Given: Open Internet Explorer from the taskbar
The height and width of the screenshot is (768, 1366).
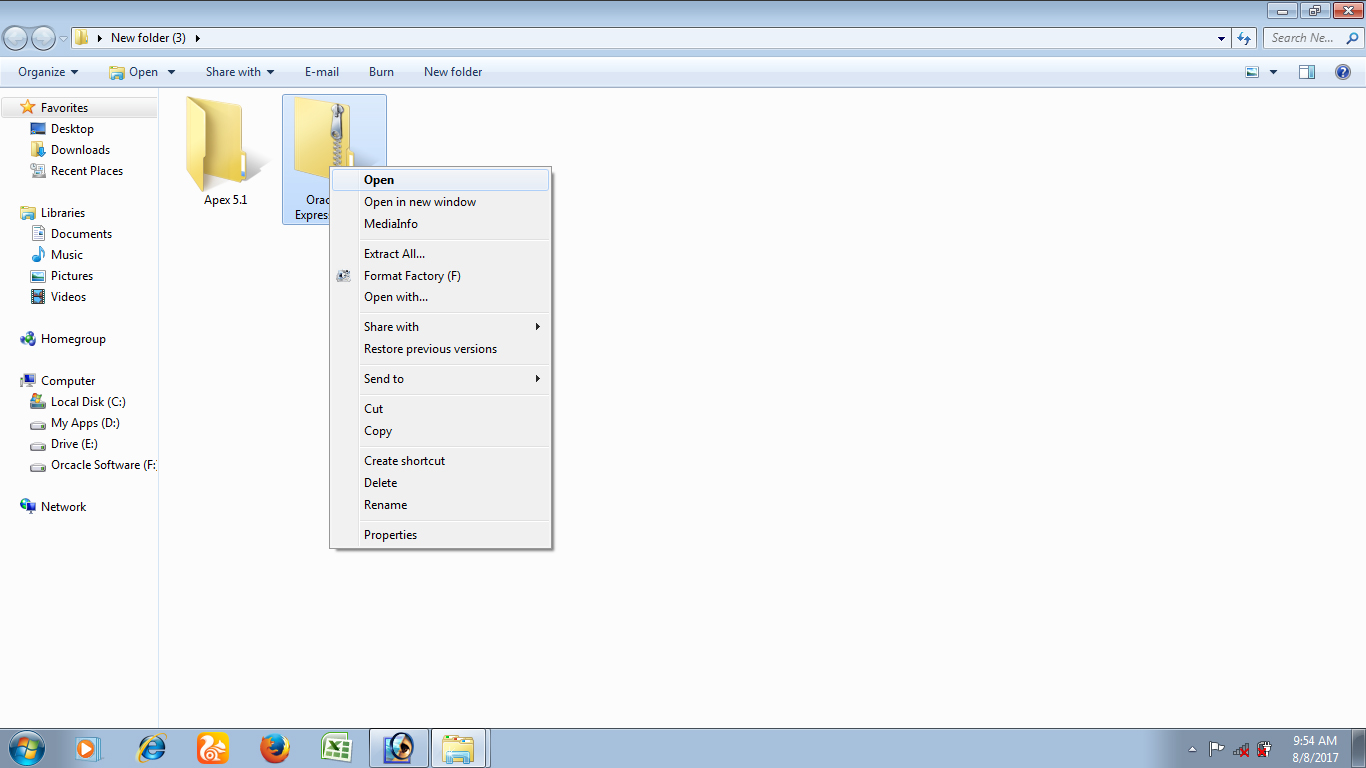Looking at the screenshot, I should point(151,748).
